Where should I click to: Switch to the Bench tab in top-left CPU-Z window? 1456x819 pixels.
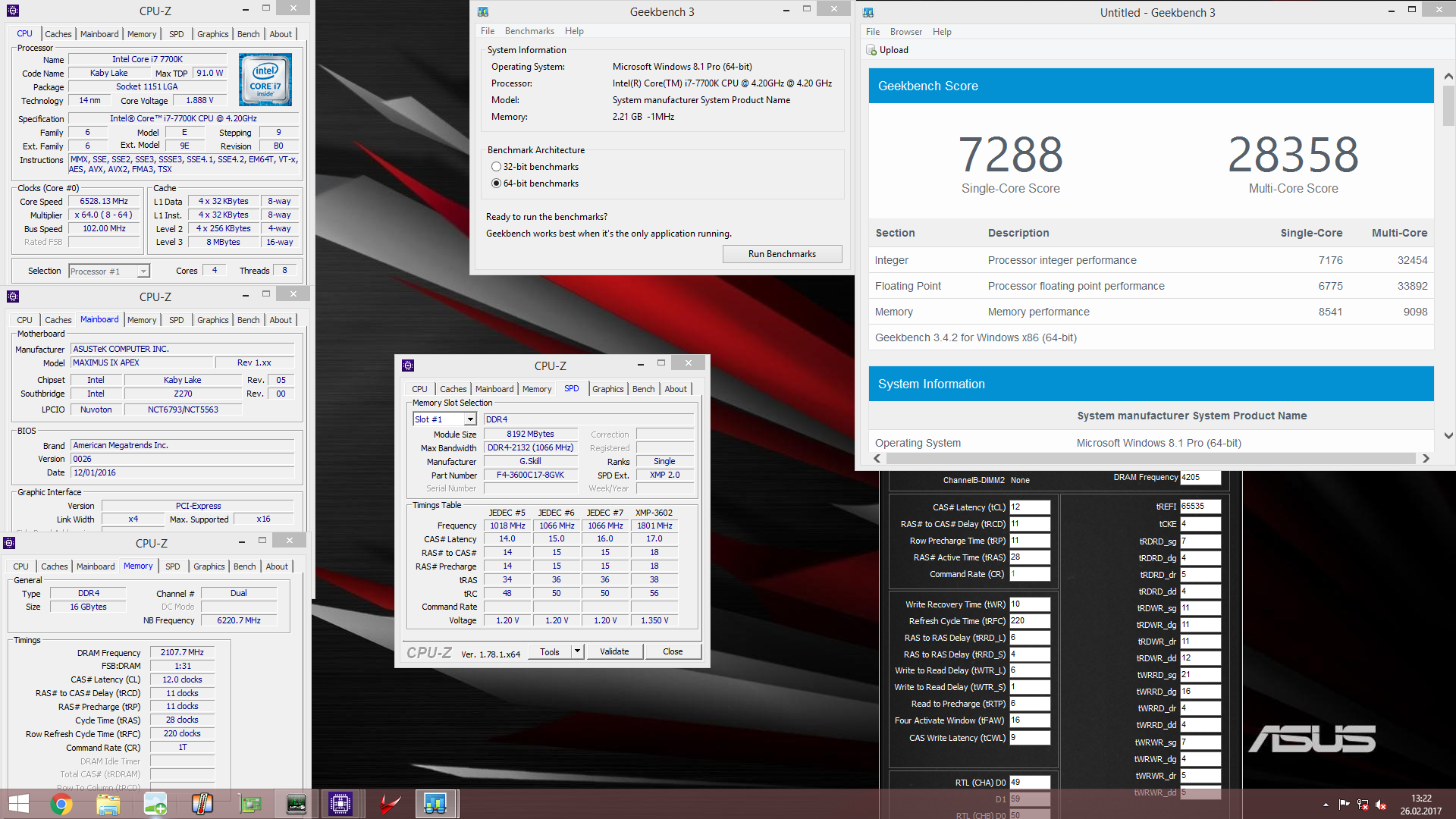248,34
